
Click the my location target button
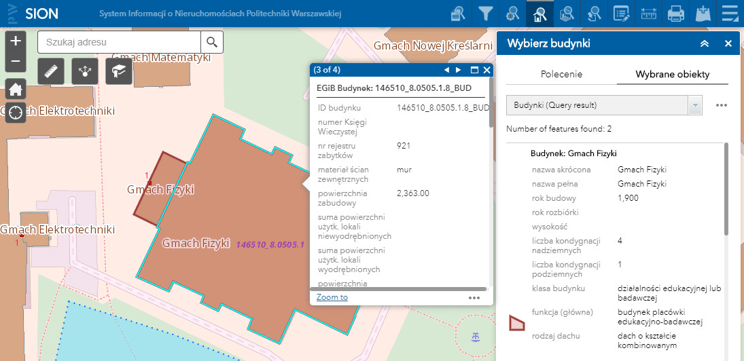16,114
